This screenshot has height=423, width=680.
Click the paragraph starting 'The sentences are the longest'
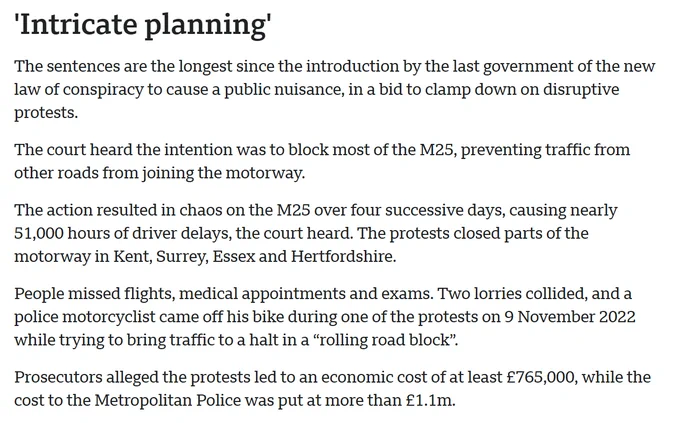334,89
